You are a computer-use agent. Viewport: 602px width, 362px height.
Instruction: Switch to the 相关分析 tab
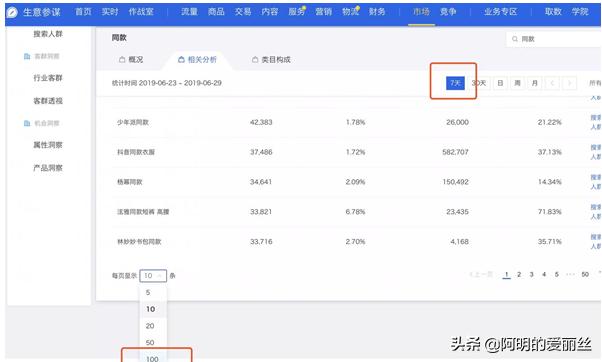click(197, 60)
